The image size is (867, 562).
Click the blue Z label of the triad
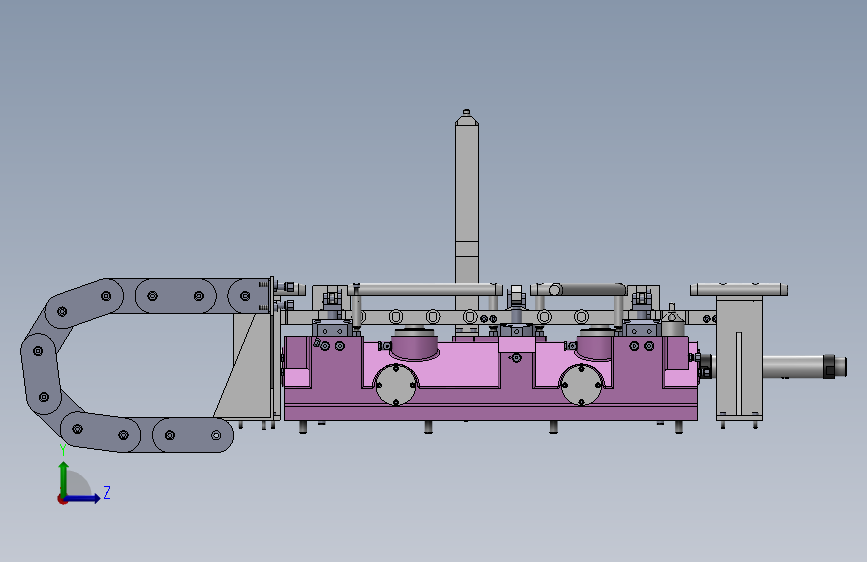pyautogui.click(x=107, y=492)
